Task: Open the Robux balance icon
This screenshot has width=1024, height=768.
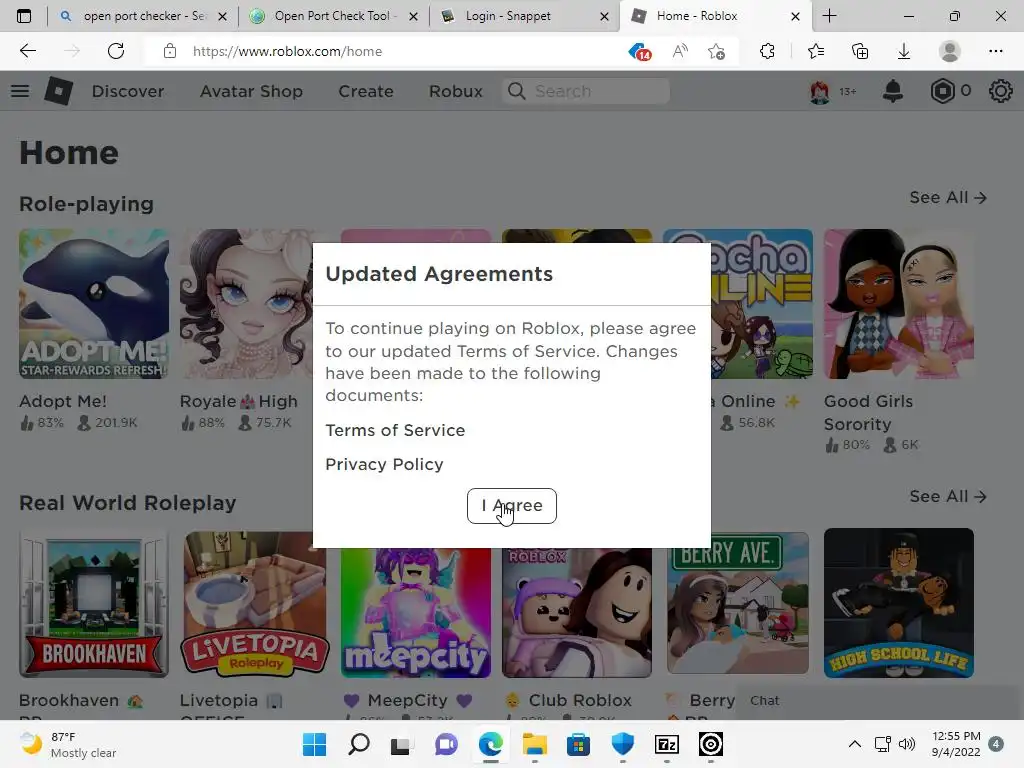Action: (942, 91)
